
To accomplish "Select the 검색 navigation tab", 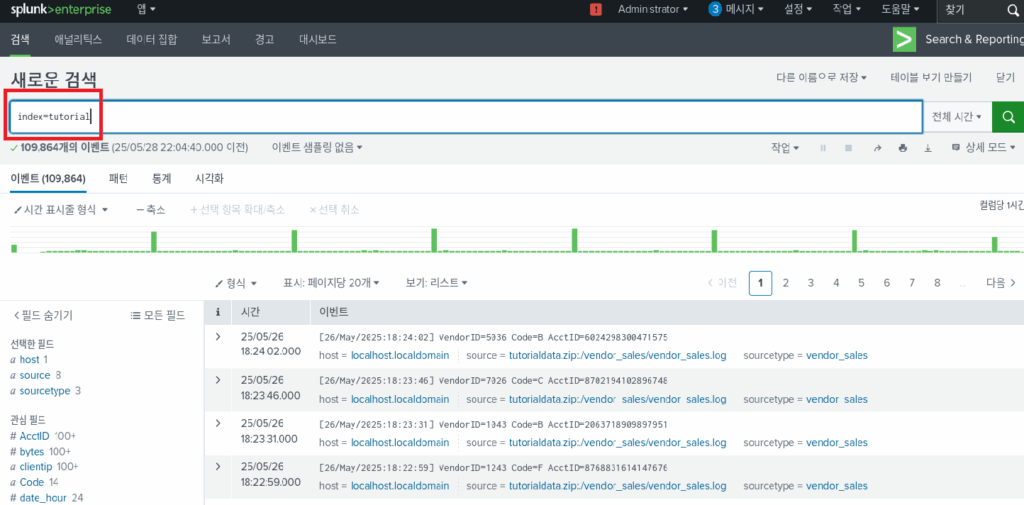I will [20, 39].
